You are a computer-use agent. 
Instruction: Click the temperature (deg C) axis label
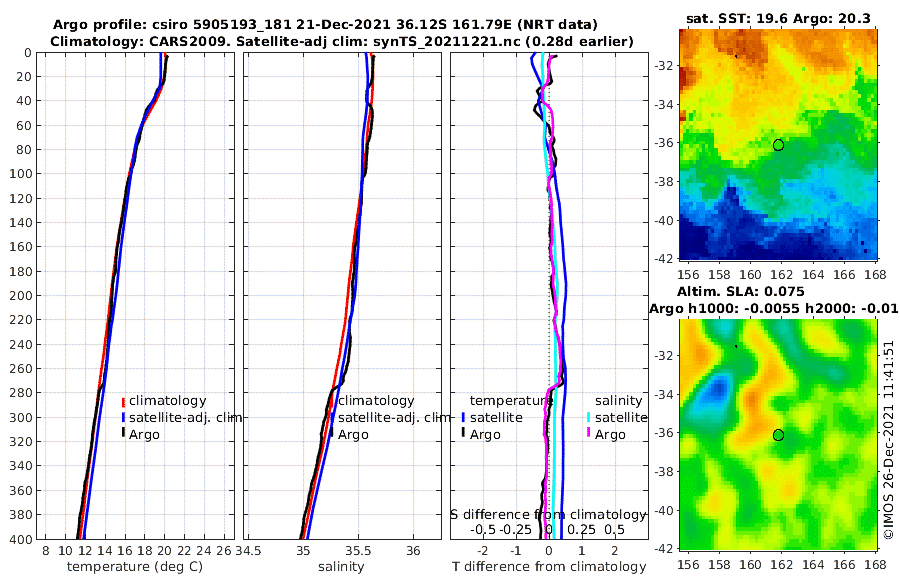(x=135, y=567)
